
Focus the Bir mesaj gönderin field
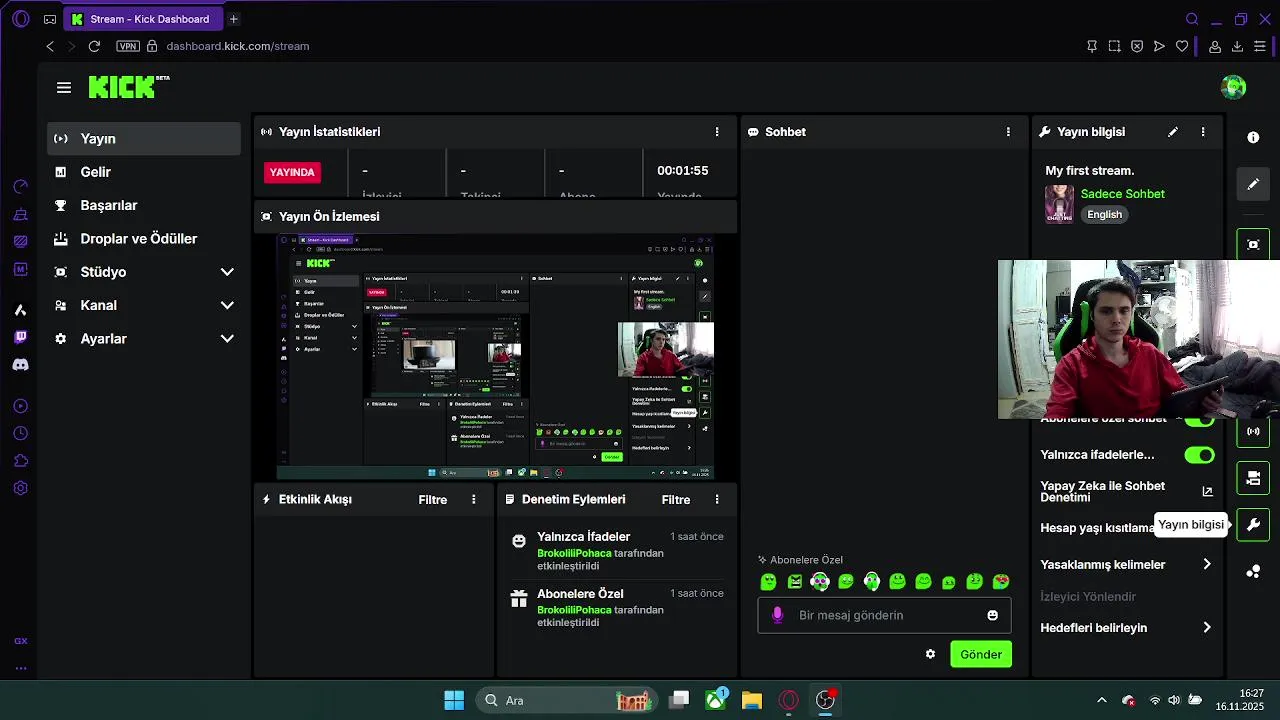(x=884, y=615)
